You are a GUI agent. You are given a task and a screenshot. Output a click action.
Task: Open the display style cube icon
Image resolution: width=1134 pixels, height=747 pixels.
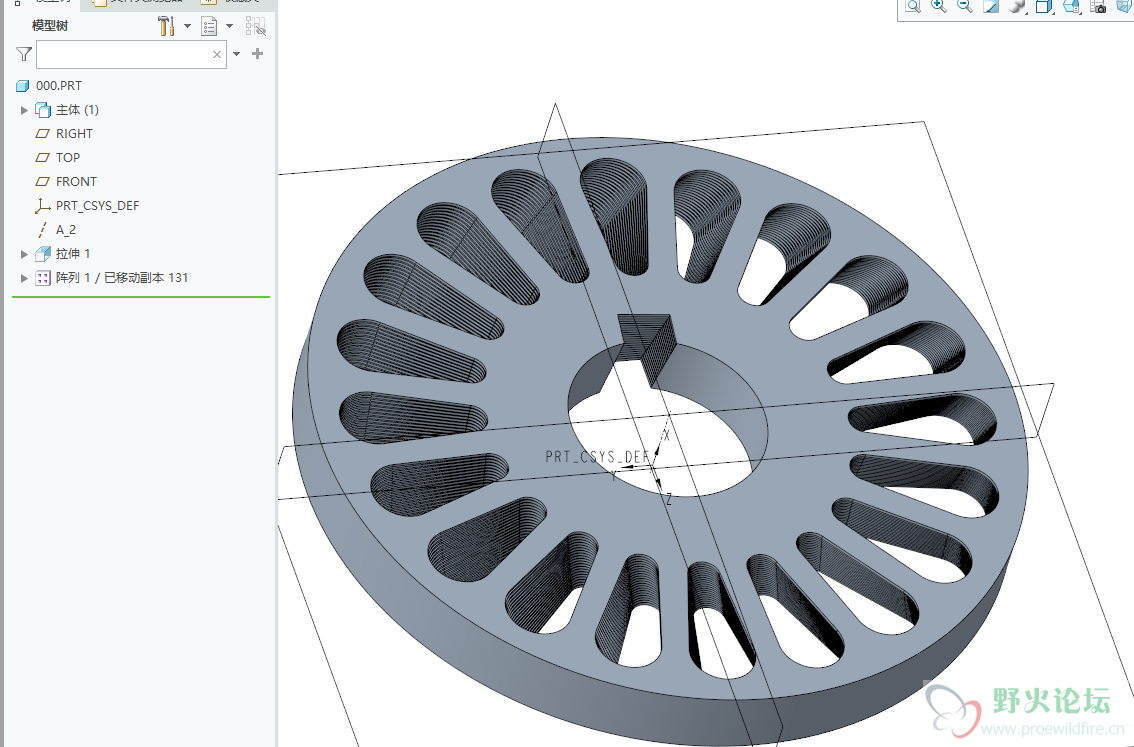point(1044,7)
